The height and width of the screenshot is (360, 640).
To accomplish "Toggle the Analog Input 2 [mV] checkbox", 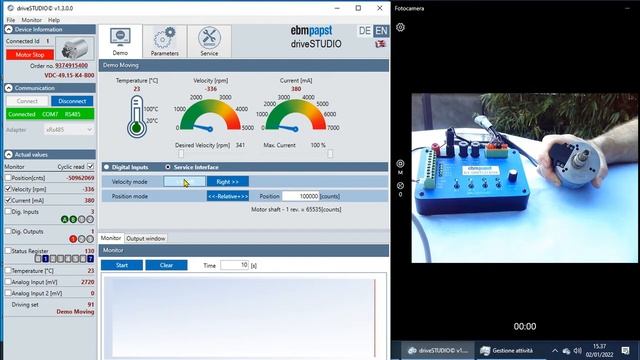I will tap(8, 293).
